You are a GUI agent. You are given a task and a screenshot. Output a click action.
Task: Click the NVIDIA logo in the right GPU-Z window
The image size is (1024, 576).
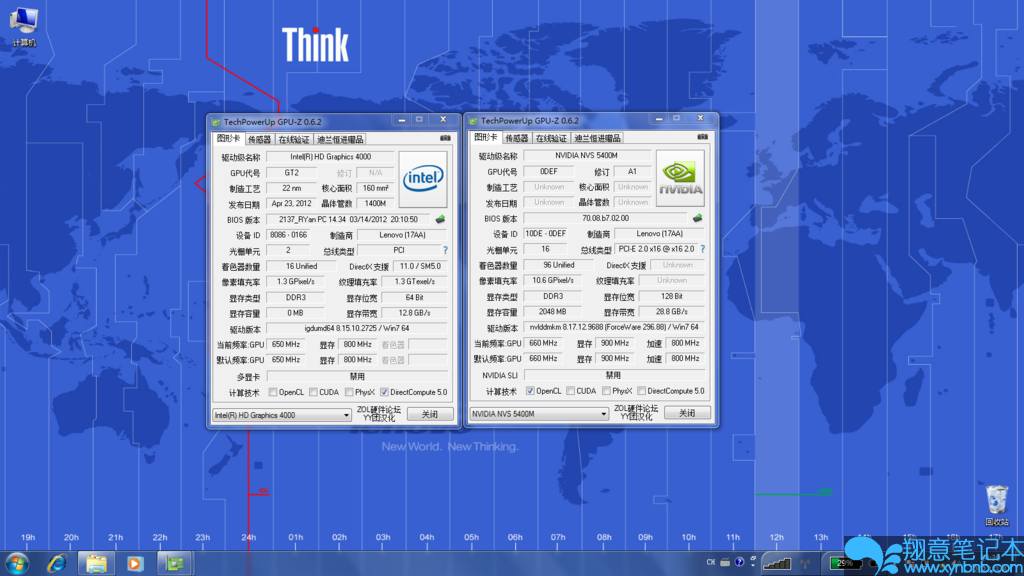click(x=680, y=178)
